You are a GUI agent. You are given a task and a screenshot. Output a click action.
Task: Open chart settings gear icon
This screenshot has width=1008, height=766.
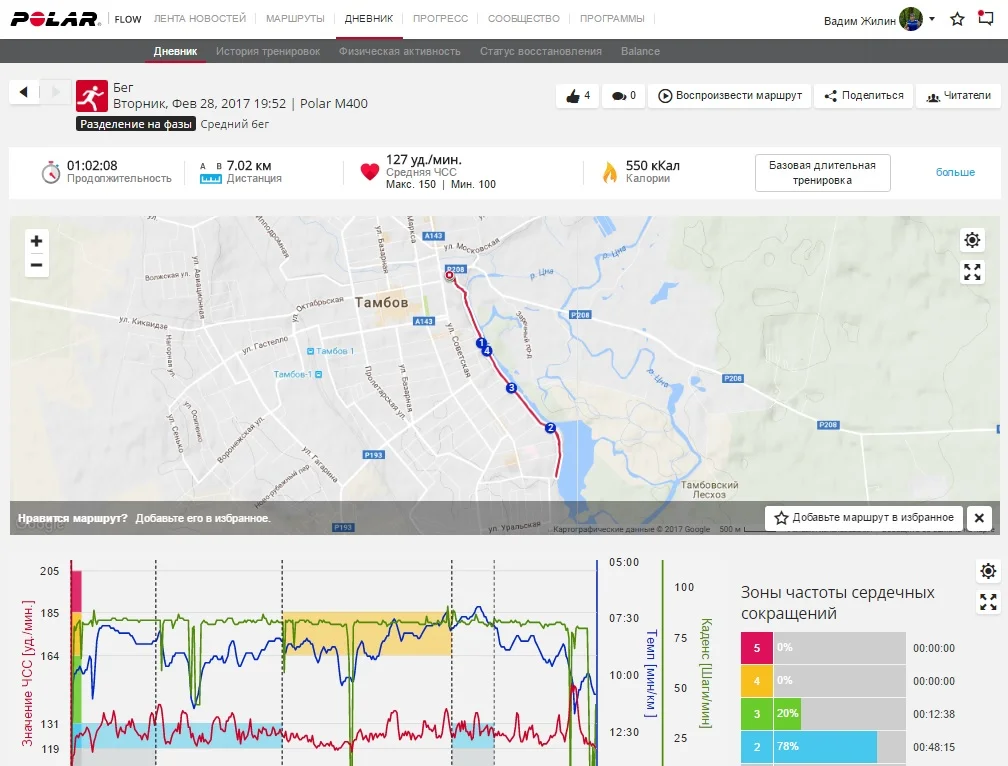click(988, 571)
